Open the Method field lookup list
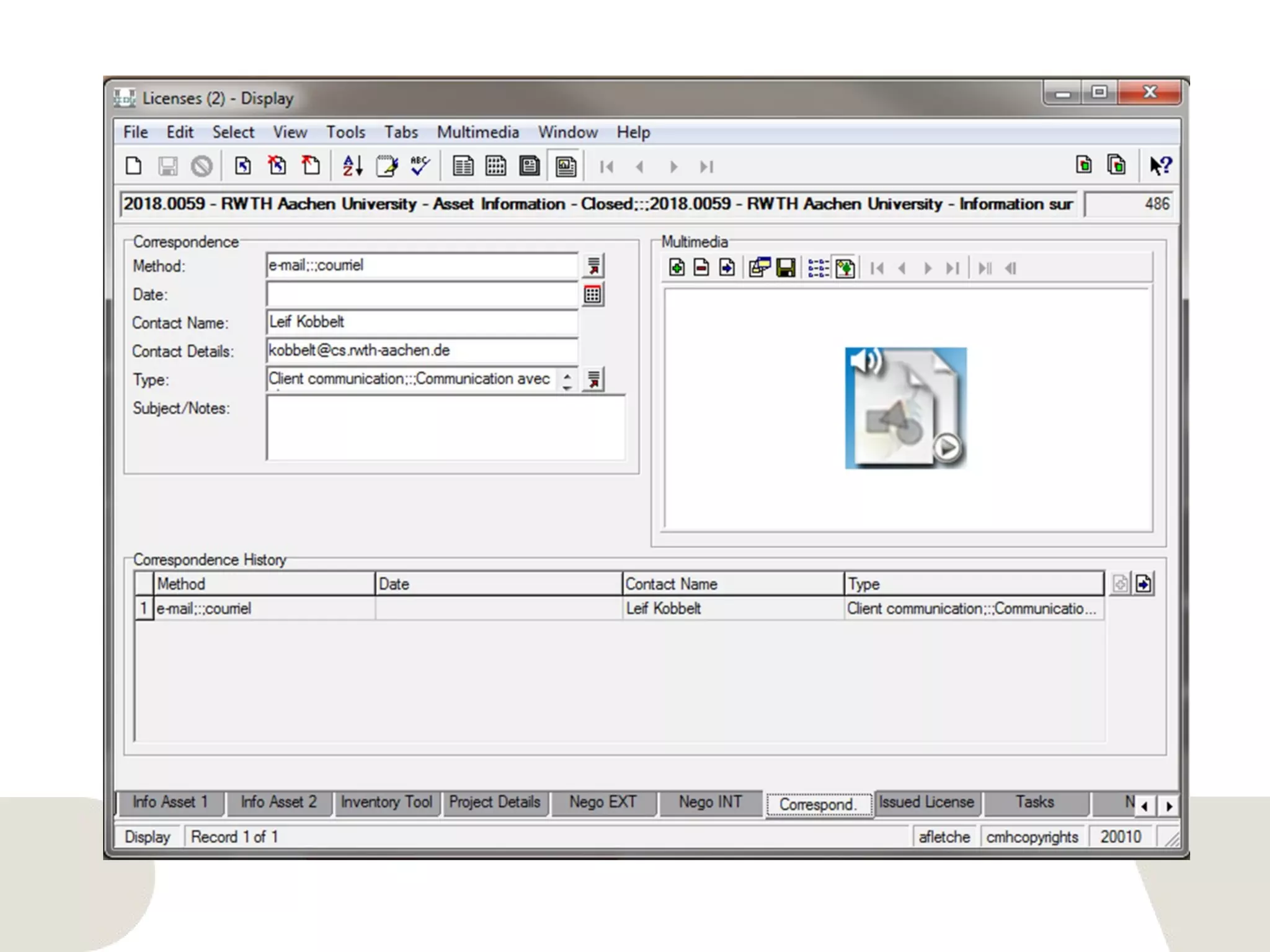Image resolution: width=1270 pixels, height=952 pixels. [x=593, y=266]
